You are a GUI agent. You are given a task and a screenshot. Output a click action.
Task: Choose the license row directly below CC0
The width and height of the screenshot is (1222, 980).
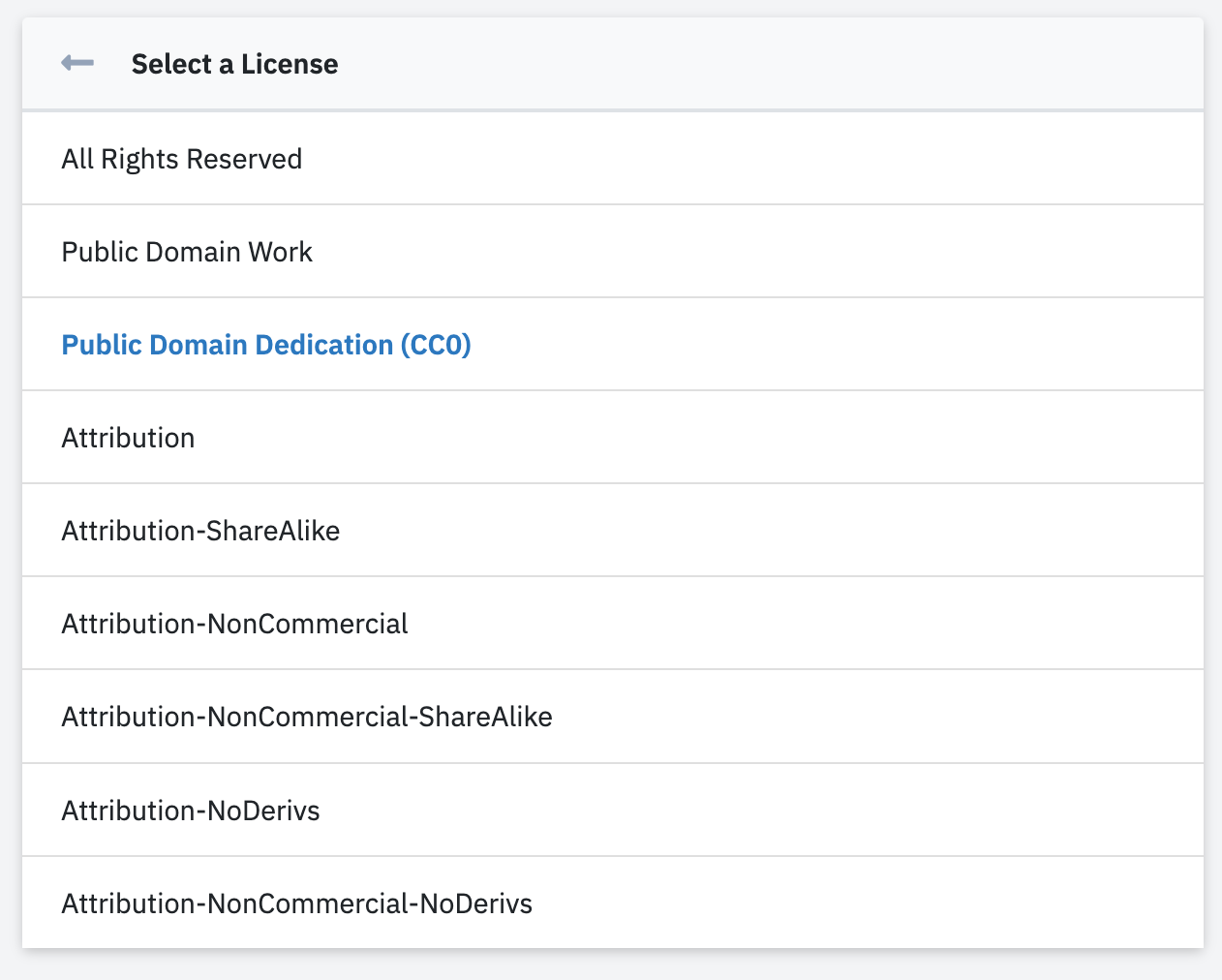(128, 438)
